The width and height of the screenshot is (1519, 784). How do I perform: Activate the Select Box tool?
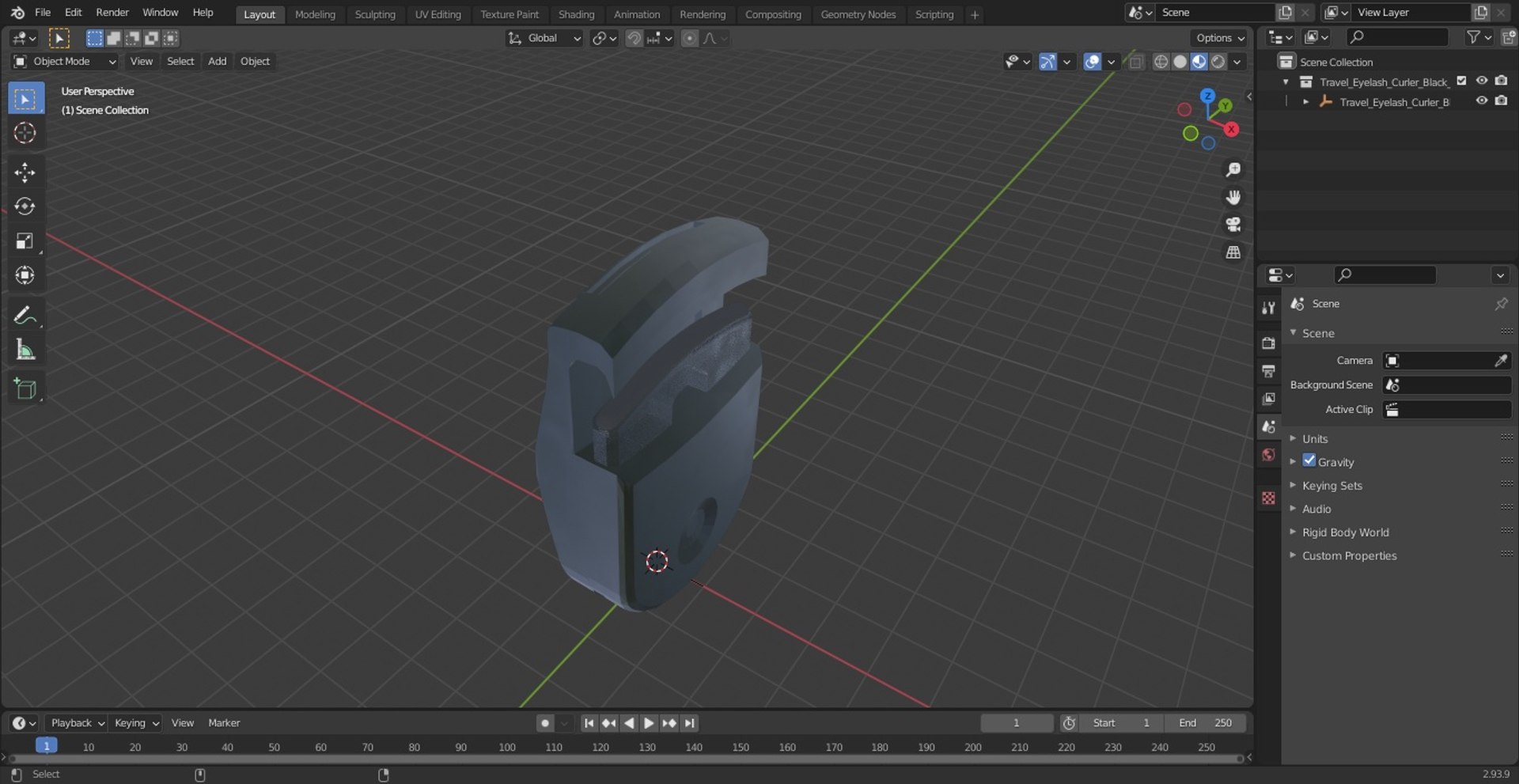[x=25, y=99]
